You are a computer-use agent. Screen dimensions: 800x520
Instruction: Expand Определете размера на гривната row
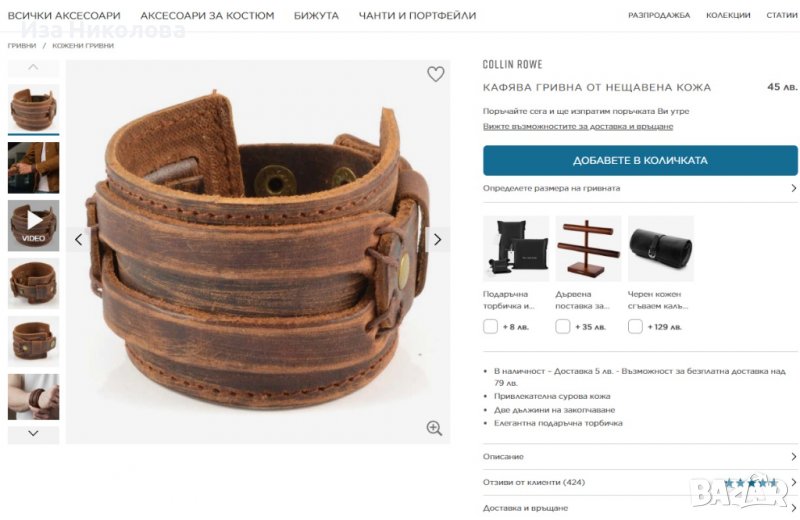tap(640, 188)
